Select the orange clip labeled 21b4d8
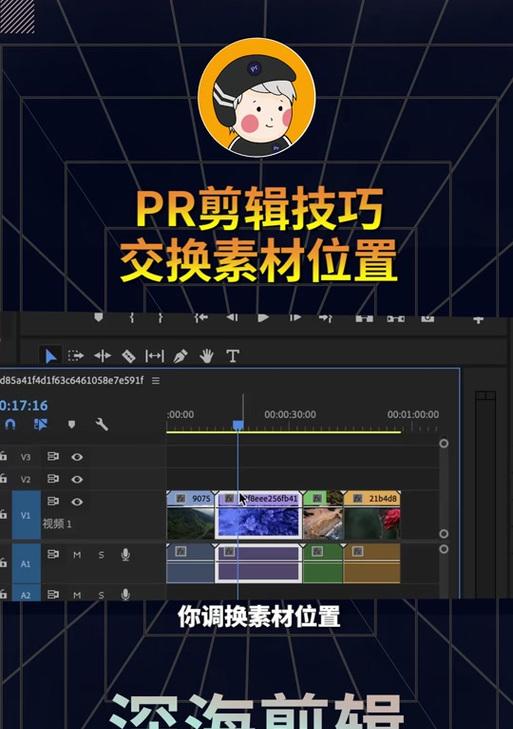513x729 pixels. point(372,515)
